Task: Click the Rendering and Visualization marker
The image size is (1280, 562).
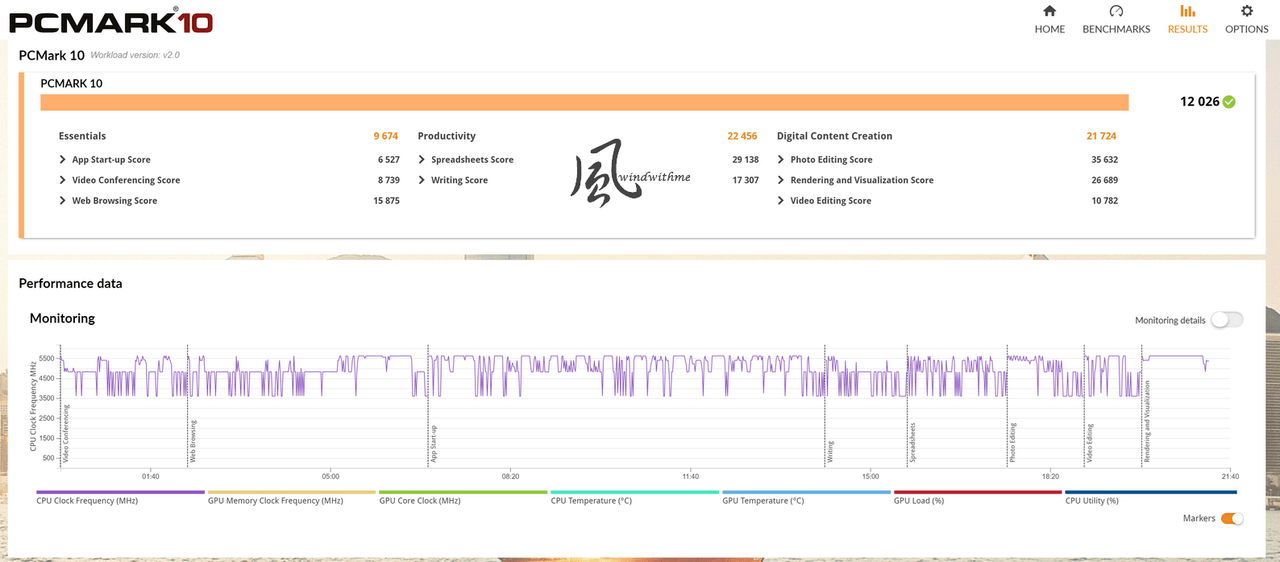Action: point(1147,421)
